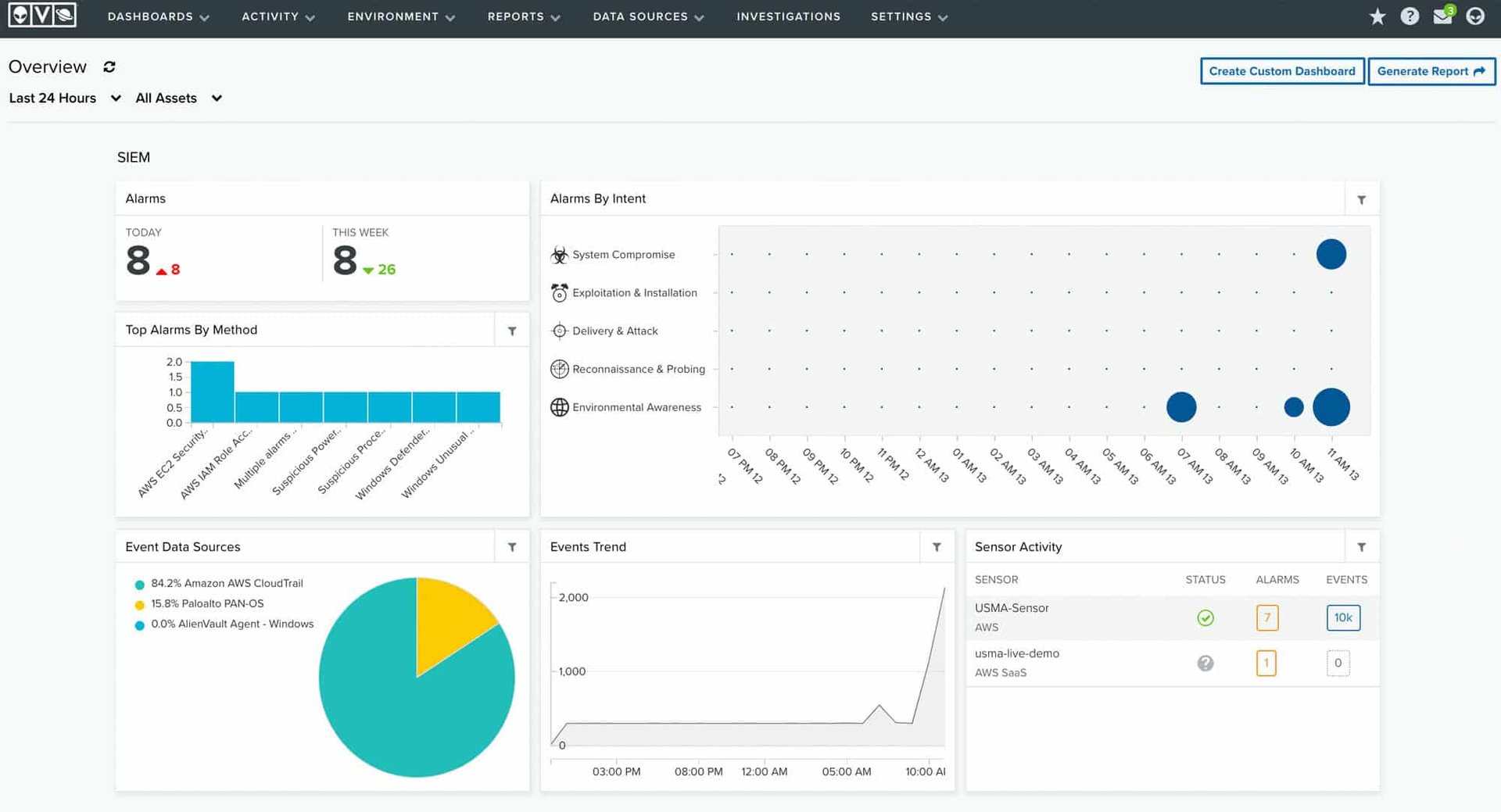
Task: Expand the Data Sources menu chevron
Action: pos(700,17)
